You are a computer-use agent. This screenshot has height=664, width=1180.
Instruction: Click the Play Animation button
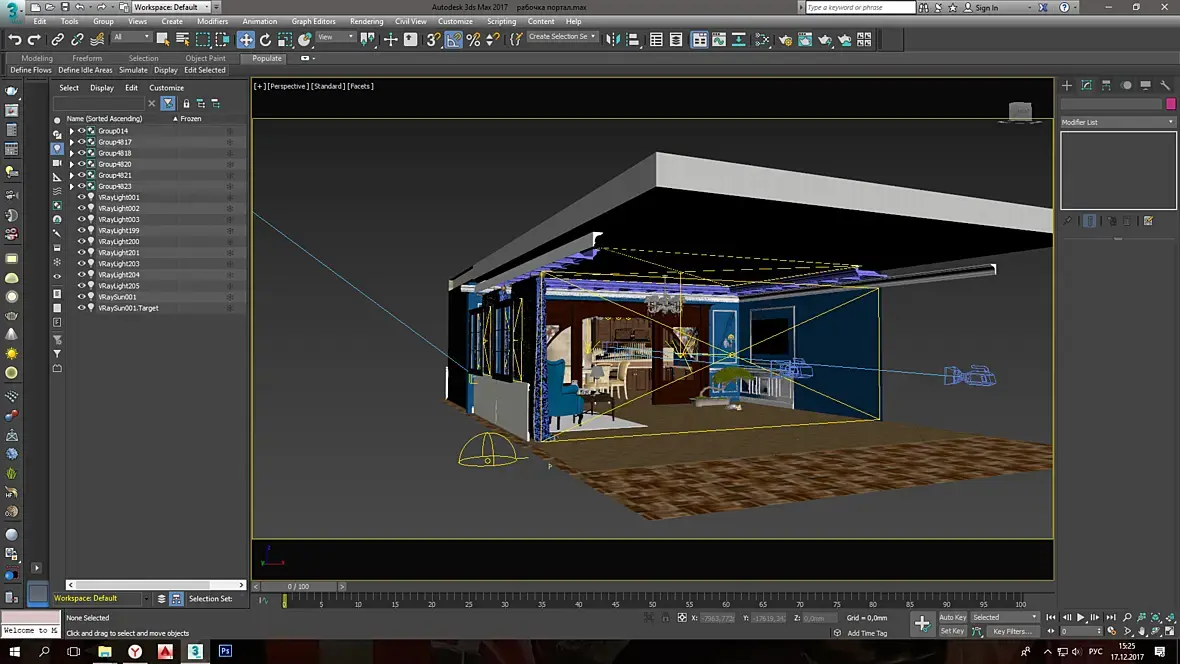1081,618
